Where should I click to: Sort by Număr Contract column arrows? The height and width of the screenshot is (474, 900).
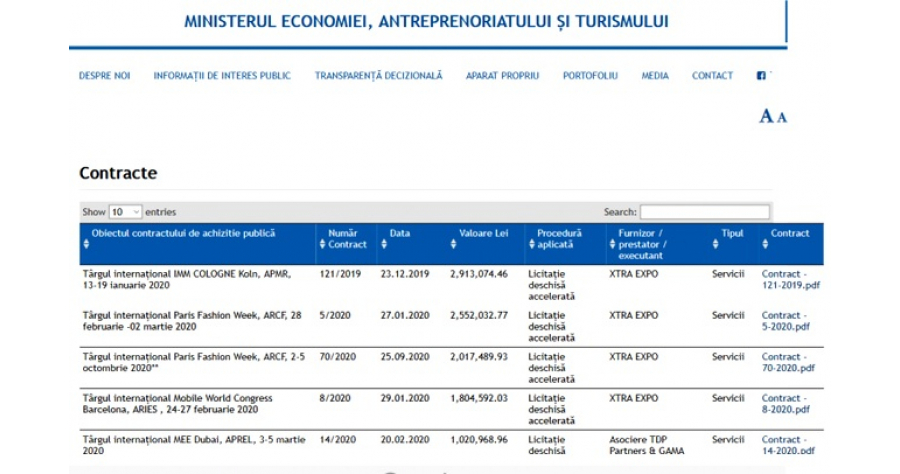323,244
